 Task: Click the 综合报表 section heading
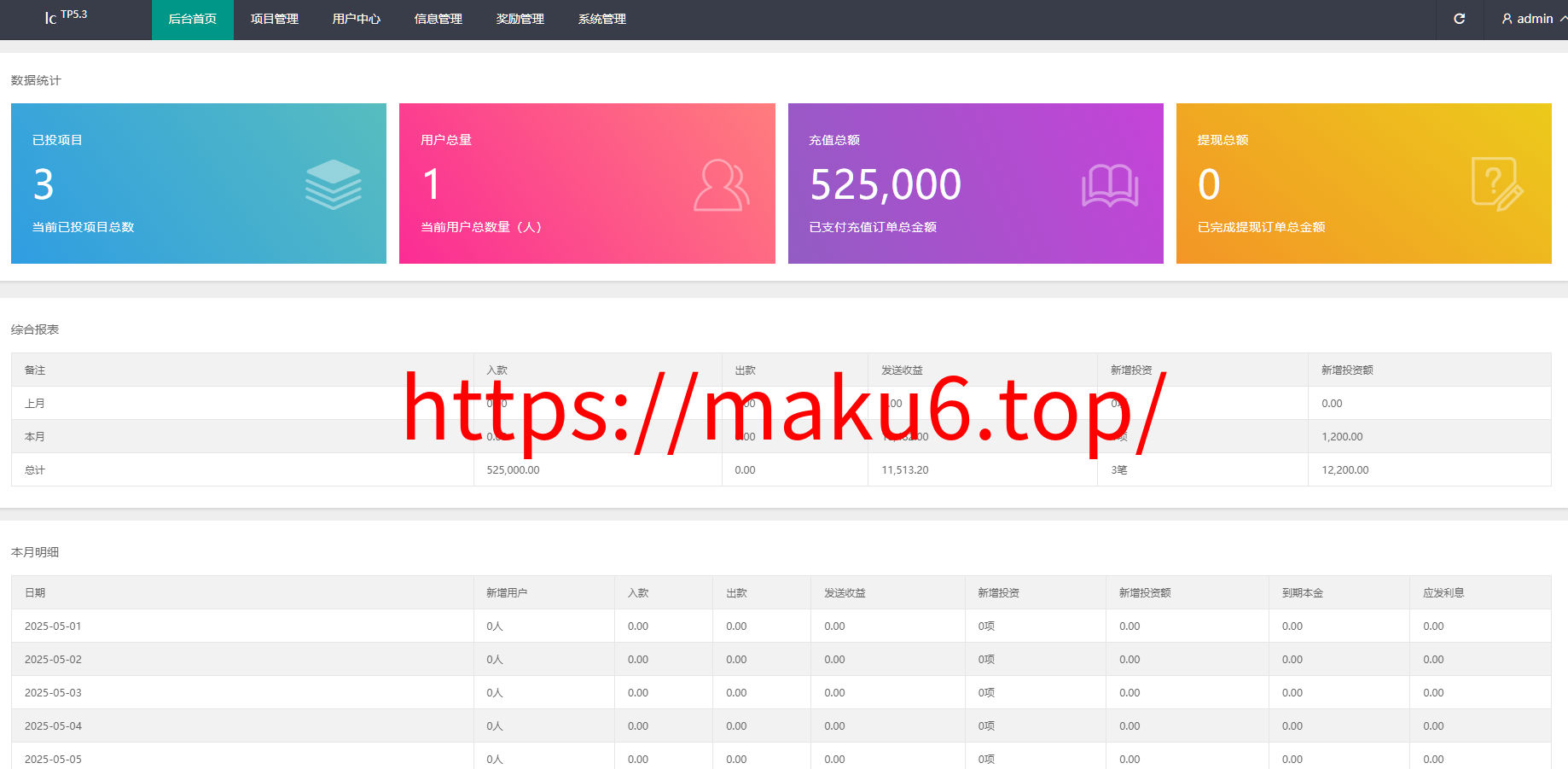click(x=35, y=329)
